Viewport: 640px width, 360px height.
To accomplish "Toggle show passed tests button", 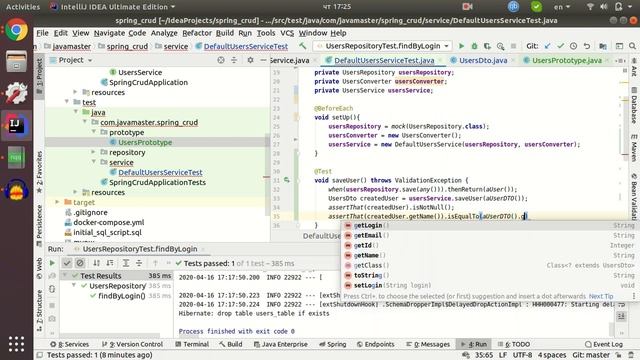I will click(x=67, y=263).
